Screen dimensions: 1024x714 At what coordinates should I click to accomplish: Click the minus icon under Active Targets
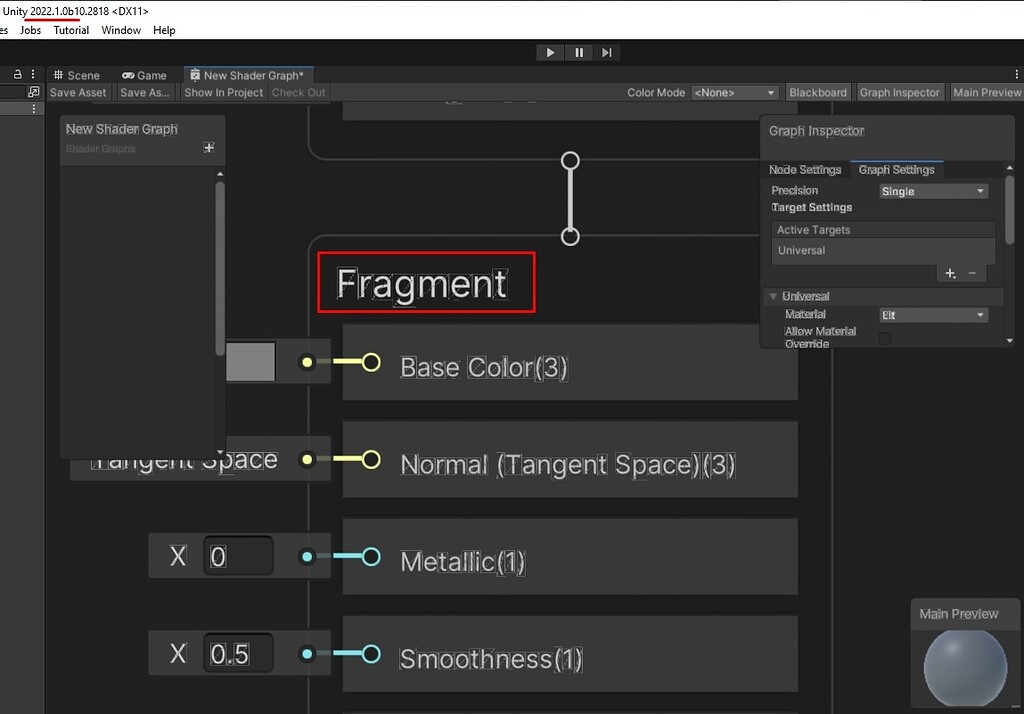tap(971, 272)
